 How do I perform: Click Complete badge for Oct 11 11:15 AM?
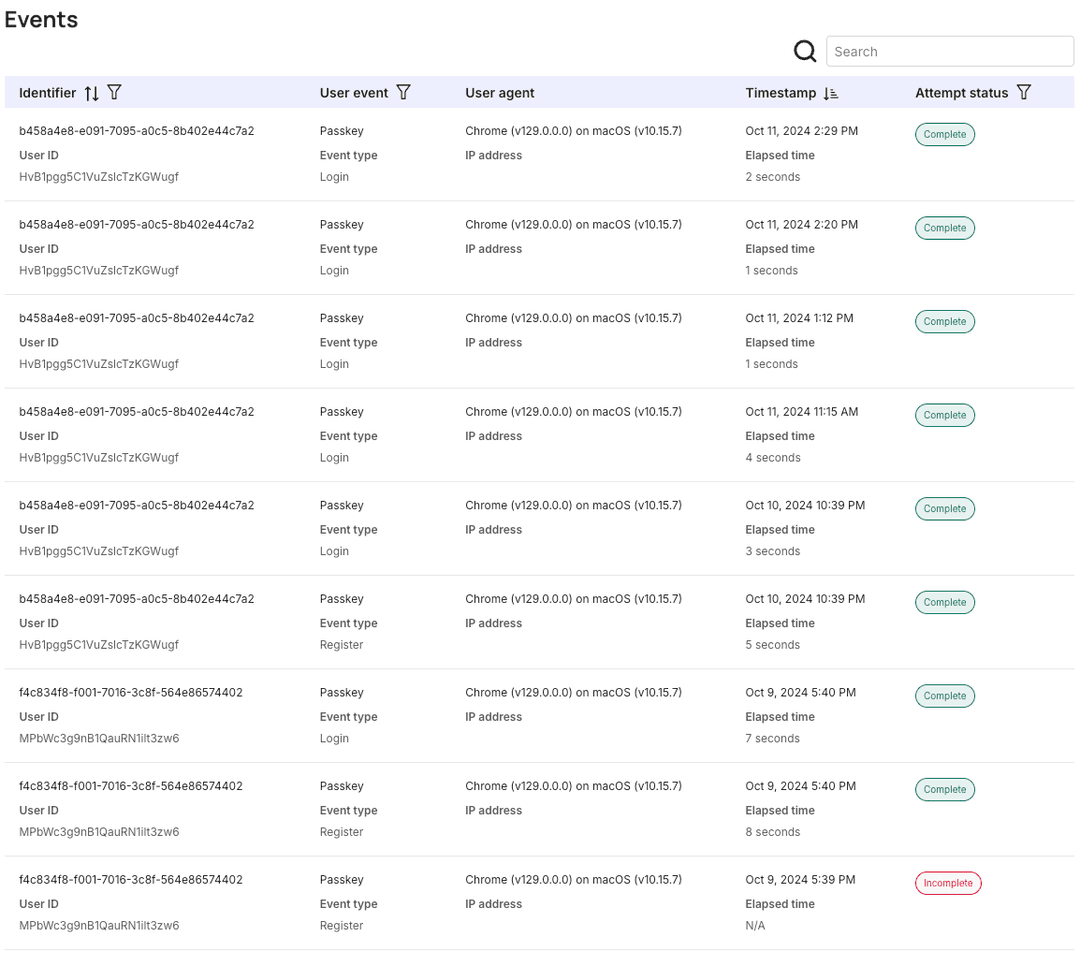(944, 415)
